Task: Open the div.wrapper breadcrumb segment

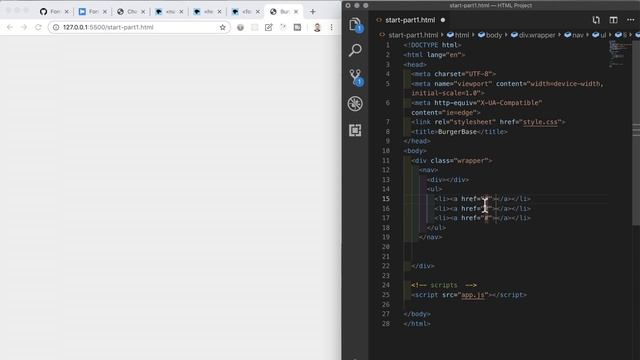Action: (x=533, y=35)
